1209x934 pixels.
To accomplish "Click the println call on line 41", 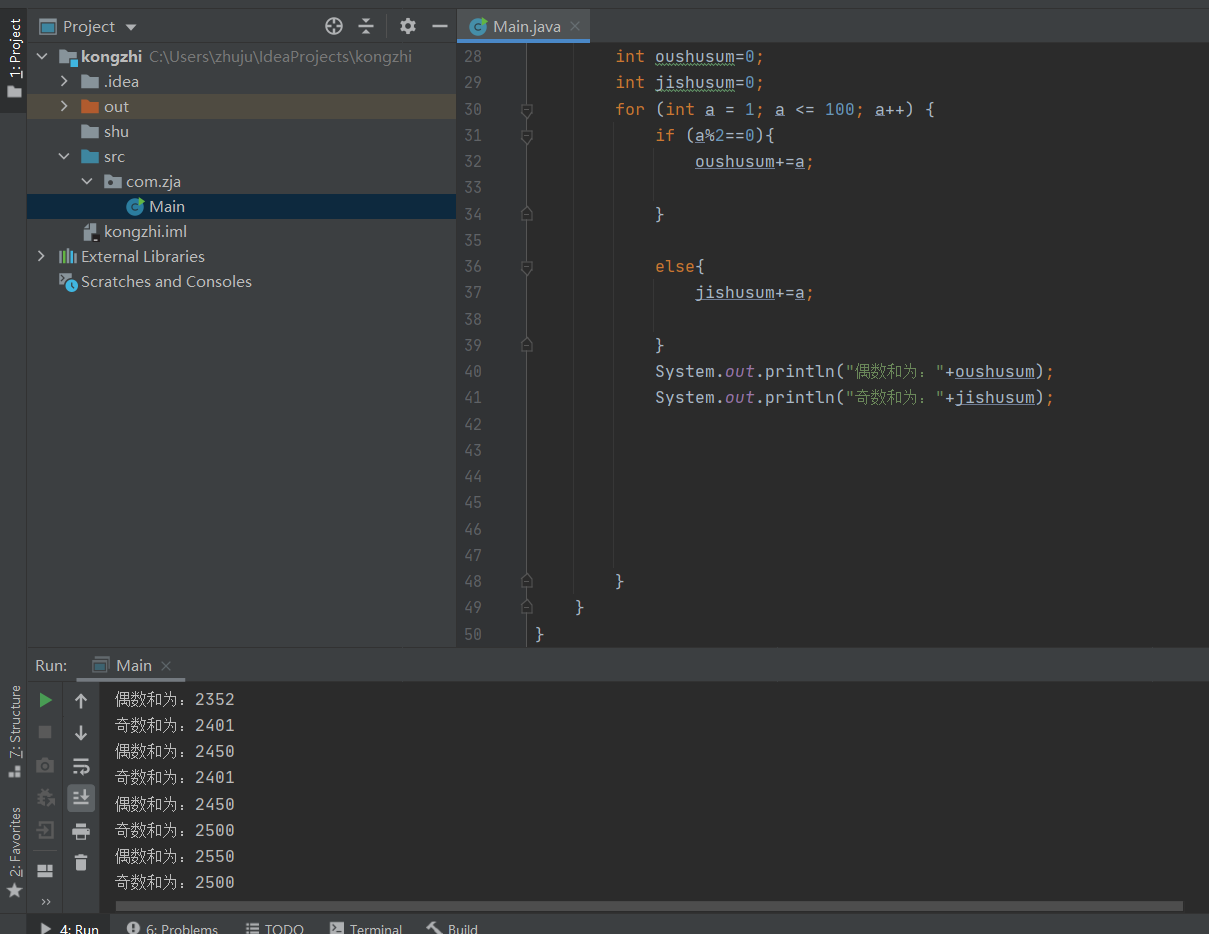I will coord(800,398).
